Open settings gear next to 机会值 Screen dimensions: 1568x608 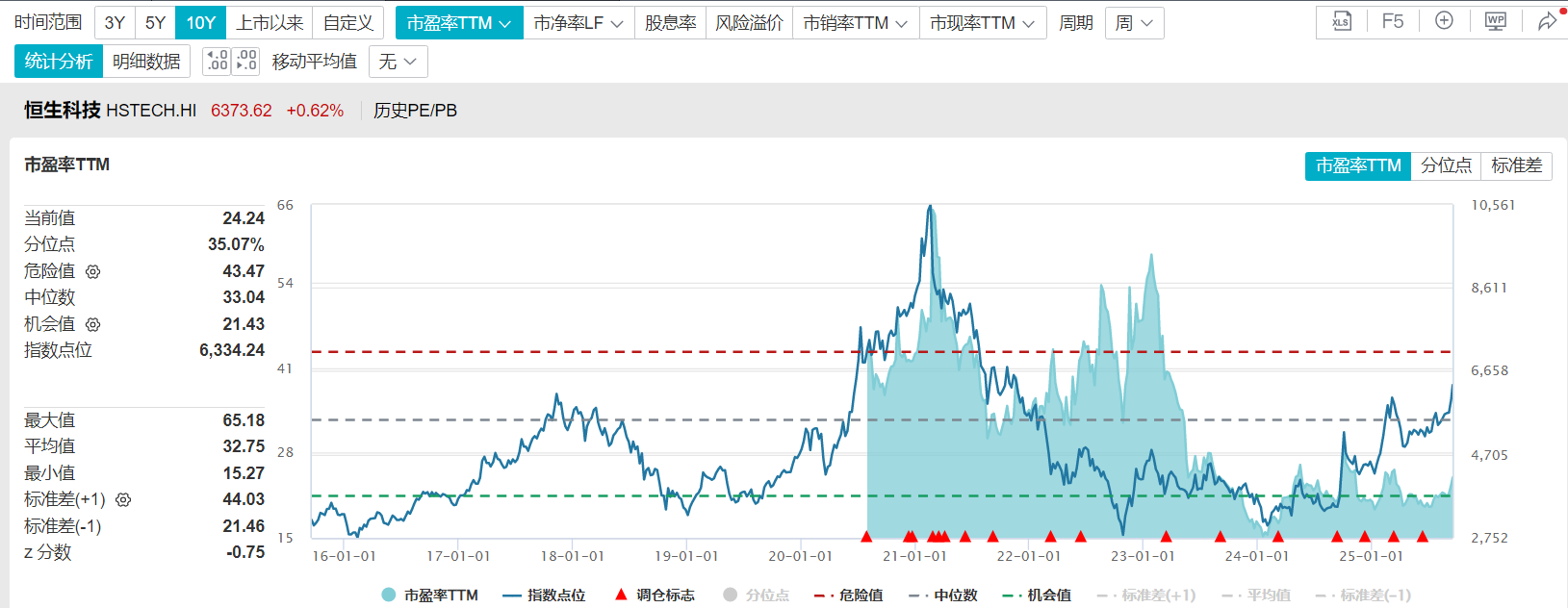point(93,325)
